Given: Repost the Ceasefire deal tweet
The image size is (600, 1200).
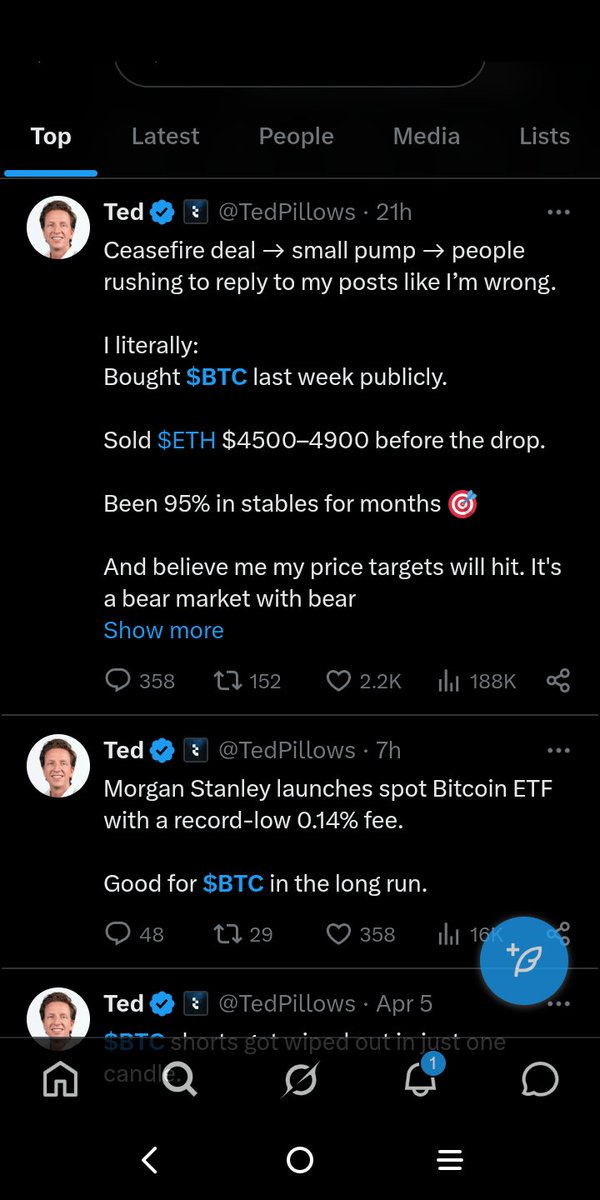Looking at the screenshot, I should point(226,681).
